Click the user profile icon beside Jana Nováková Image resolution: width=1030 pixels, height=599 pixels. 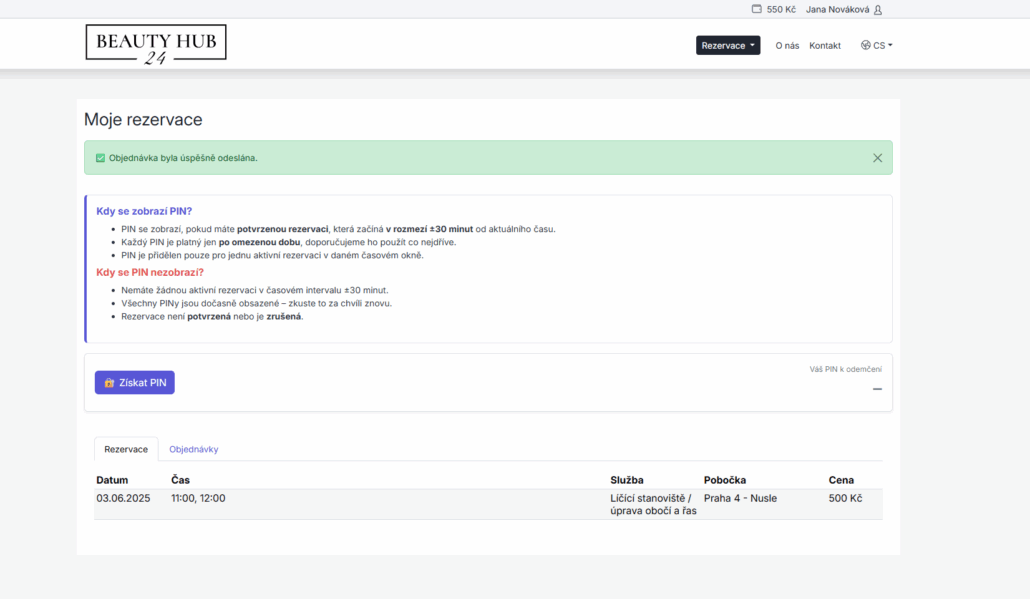pos(878,10)
